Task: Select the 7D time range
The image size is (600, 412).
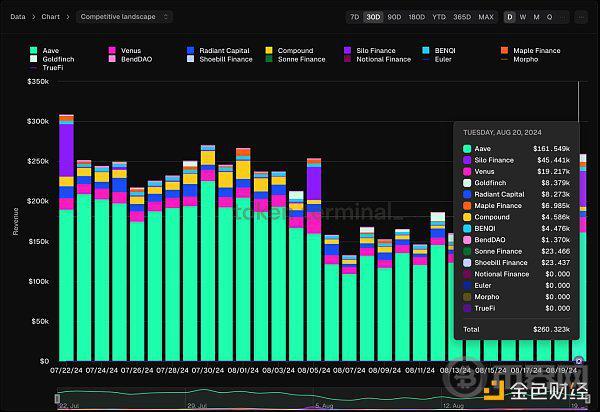Action: click(x=355, y=17)
